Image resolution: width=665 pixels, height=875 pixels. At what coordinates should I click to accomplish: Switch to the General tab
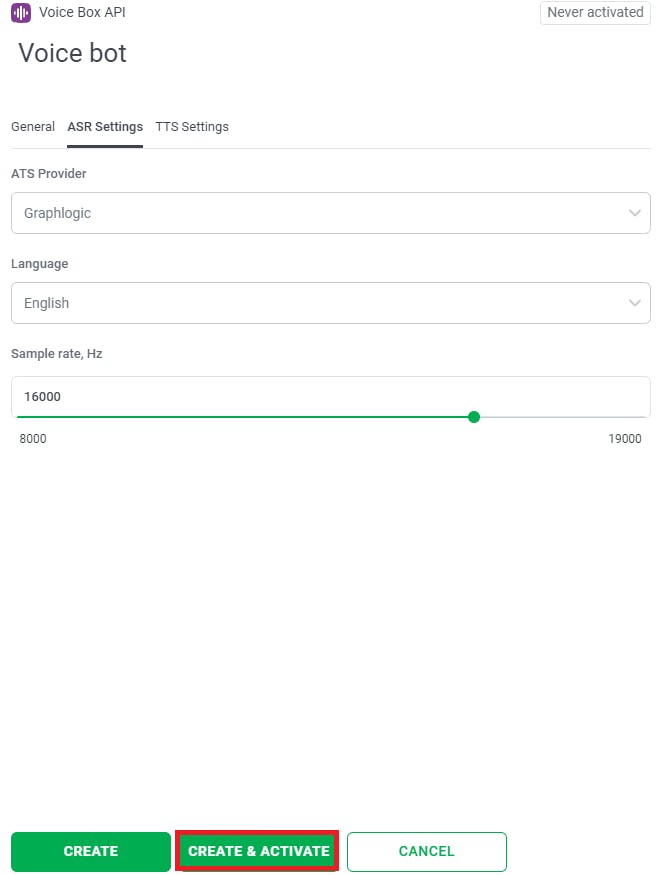(33, 127)
